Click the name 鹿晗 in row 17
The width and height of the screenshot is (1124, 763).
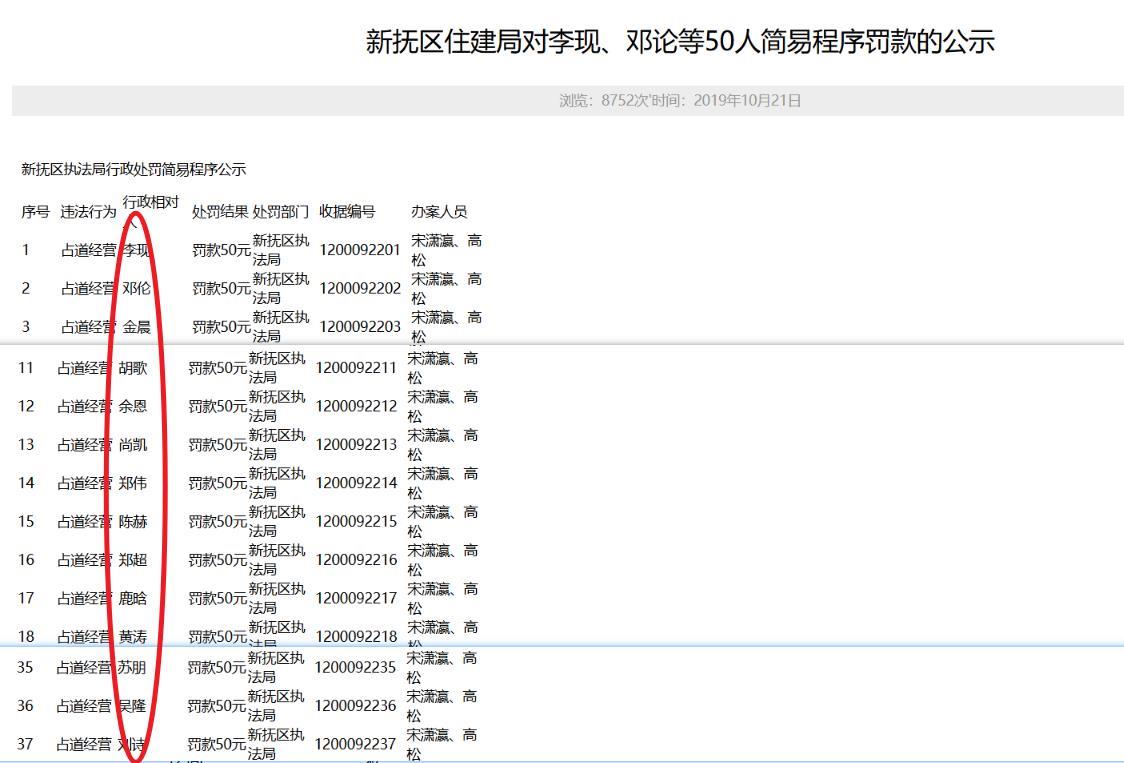point(145,597)
